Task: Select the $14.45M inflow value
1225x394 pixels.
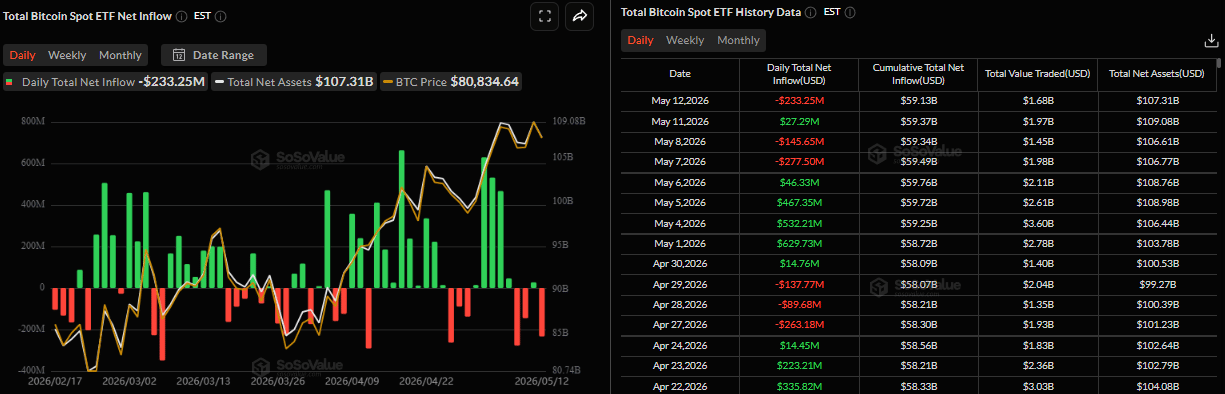Action: pos(798,346)
